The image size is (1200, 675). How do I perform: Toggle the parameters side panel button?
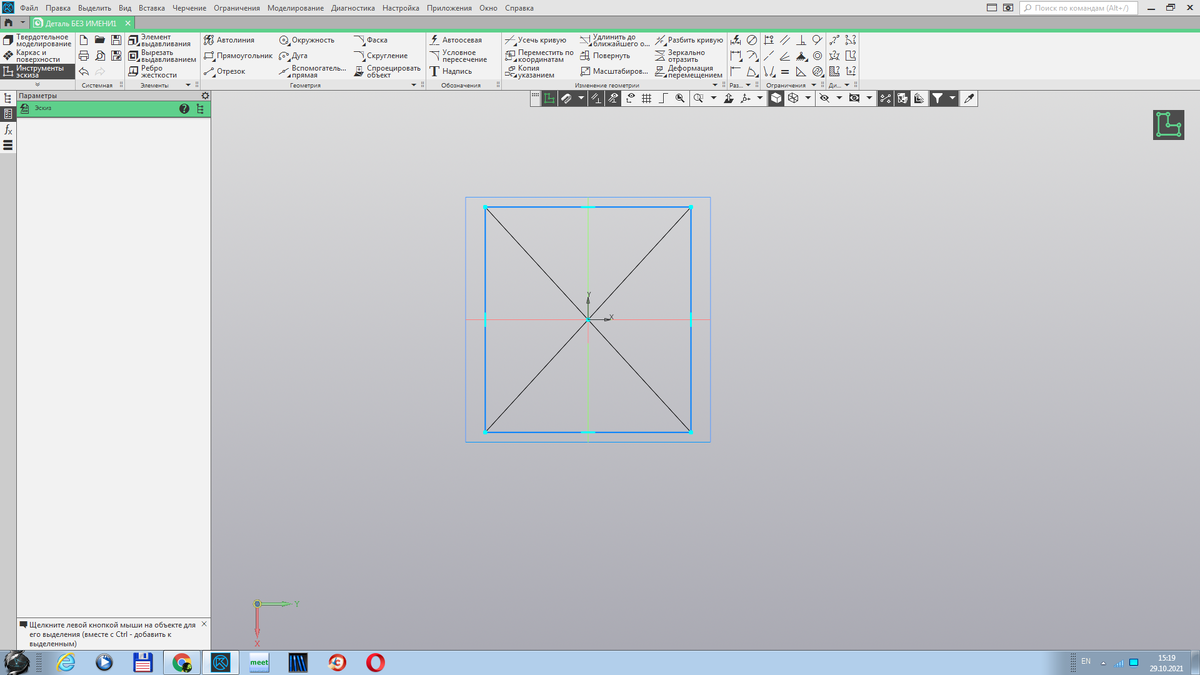point(8,114)
